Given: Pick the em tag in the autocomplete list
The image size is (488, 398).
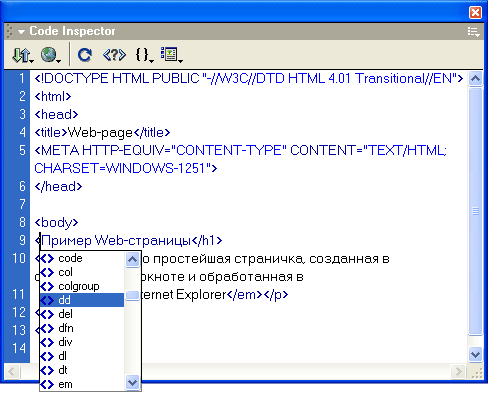Looking at the screenshot, I should 82,384.
